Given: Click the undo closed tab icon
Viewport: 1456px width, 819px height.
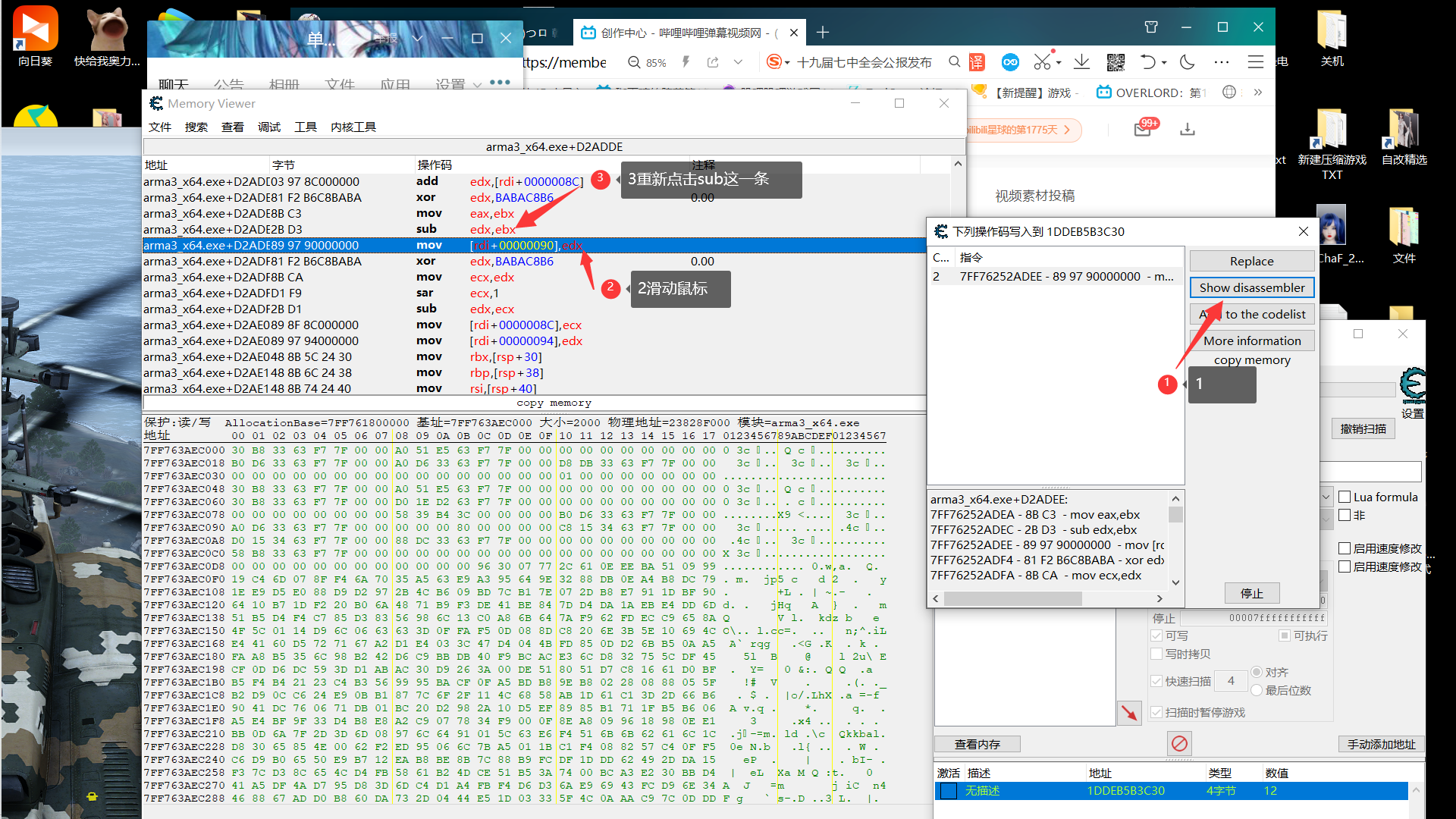Looking at the screenshot, I should pyautogui.click(x=1148, y=62).
